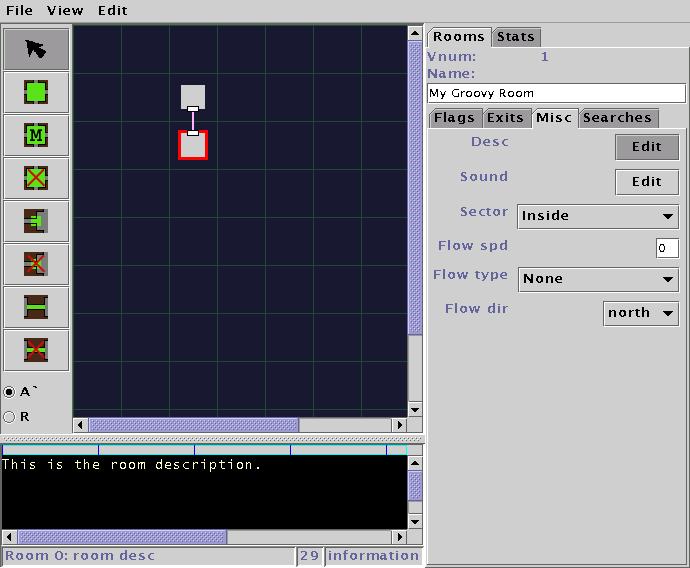Screen dimensions: 690x568
Task: Select the A radio button
Action: coord(9,392)
